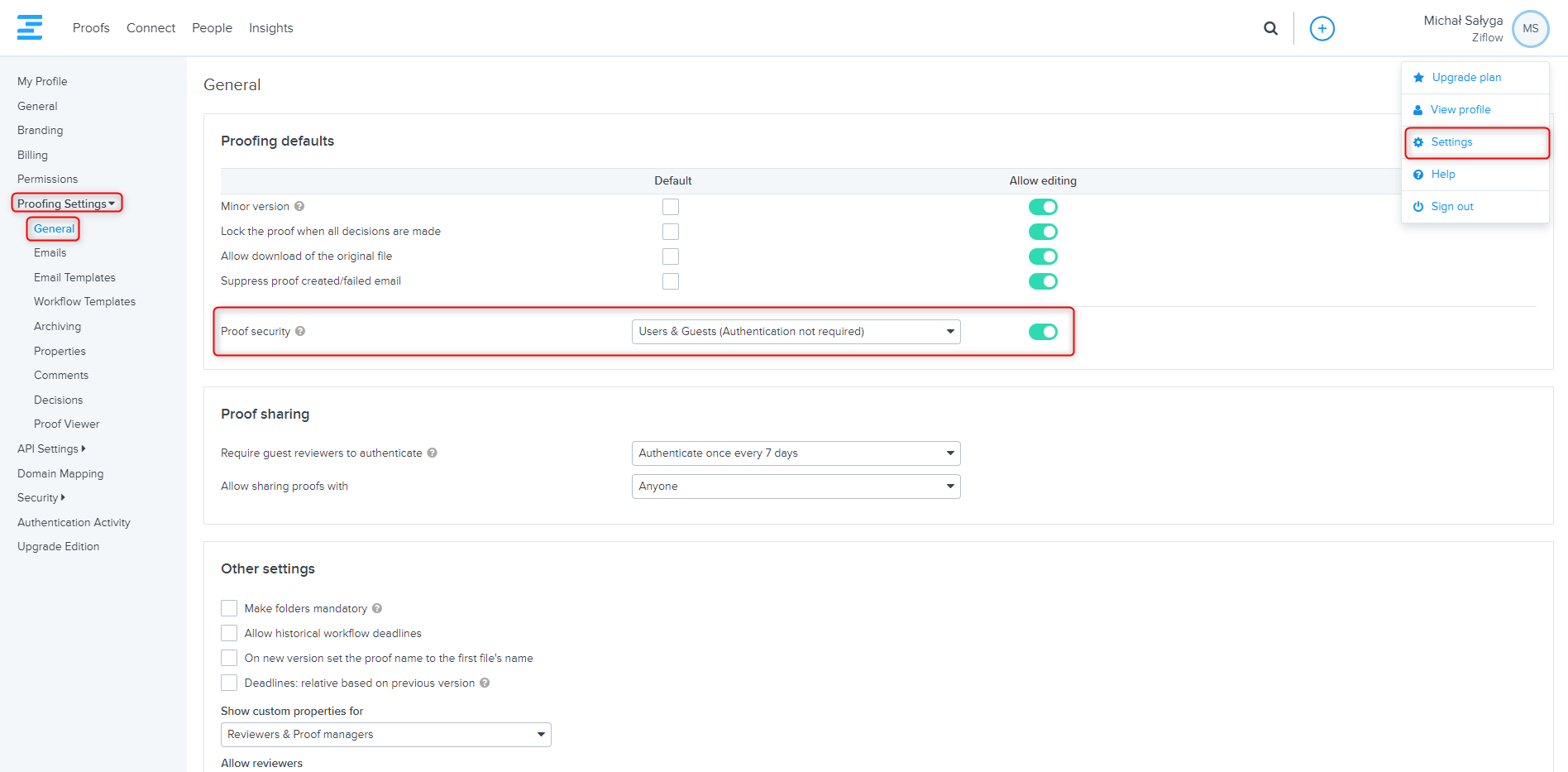This screenshot has width=1568, height=772.
Task: Open the Proof security dropdown
Action: [796, 332]
